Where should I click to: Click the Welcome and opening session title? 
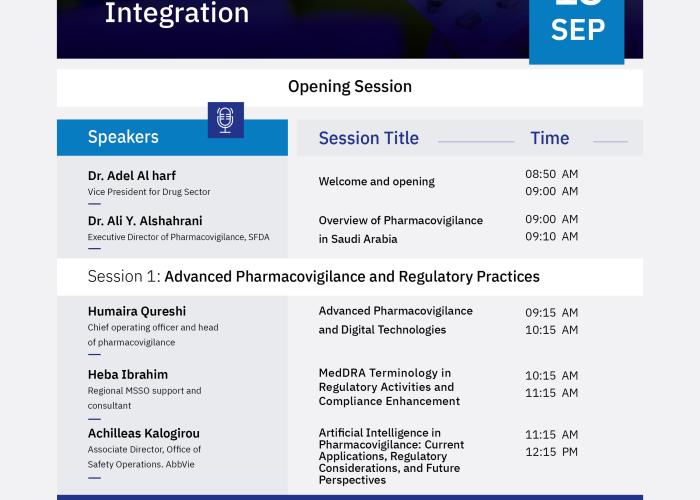pos(377,182)
